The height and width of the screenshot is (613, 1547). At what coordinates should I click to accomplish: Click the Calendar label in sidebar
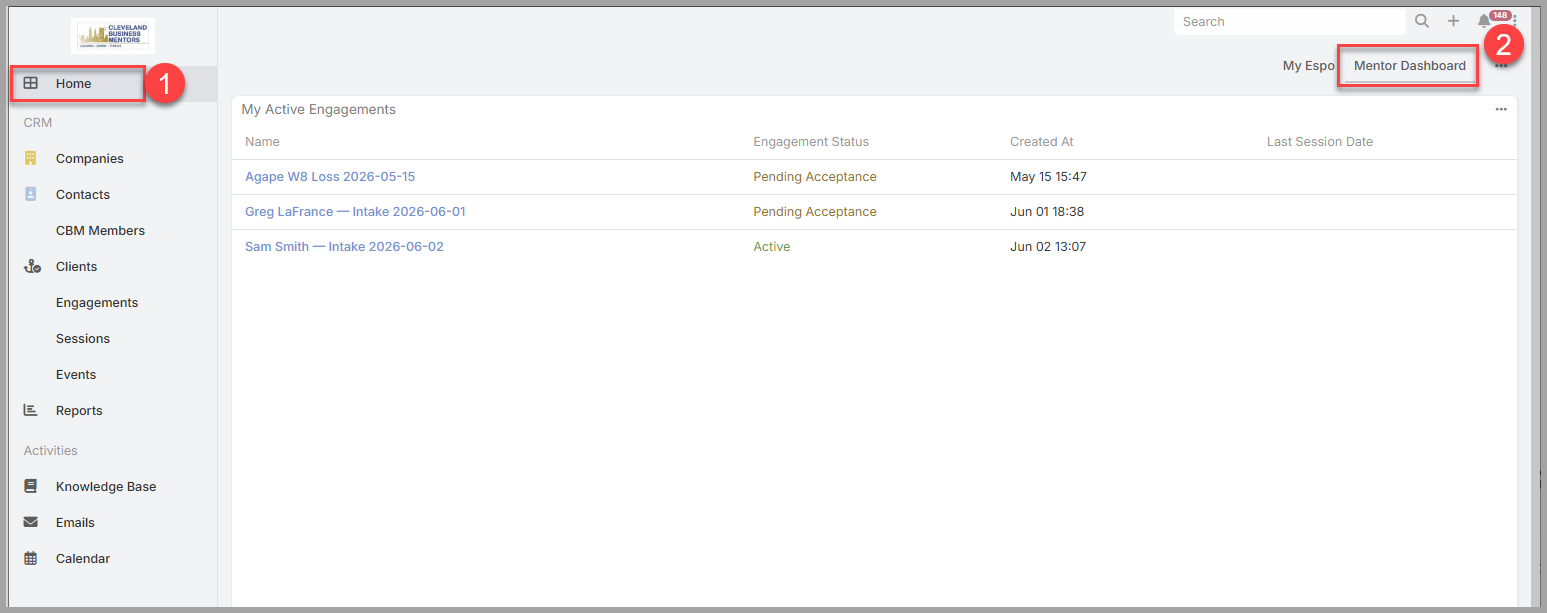(x=83, y=559)
